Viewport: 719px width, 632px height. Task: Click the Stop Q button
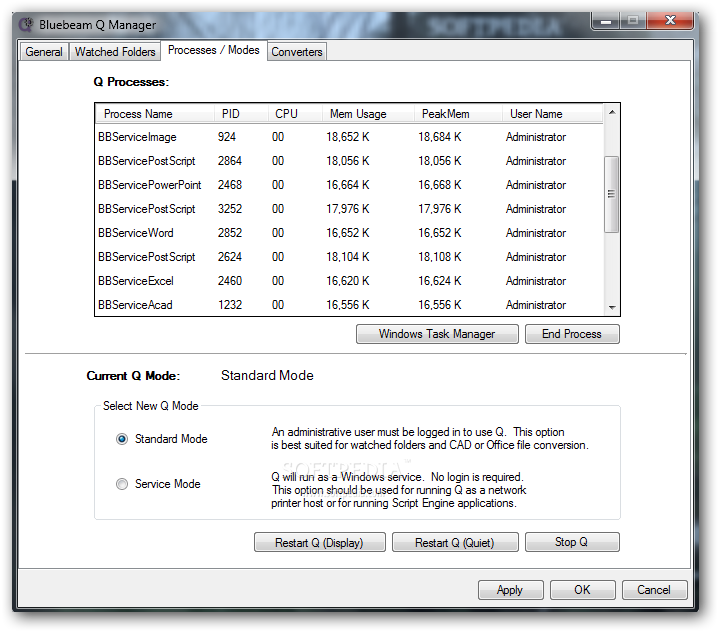click(572, 542)
